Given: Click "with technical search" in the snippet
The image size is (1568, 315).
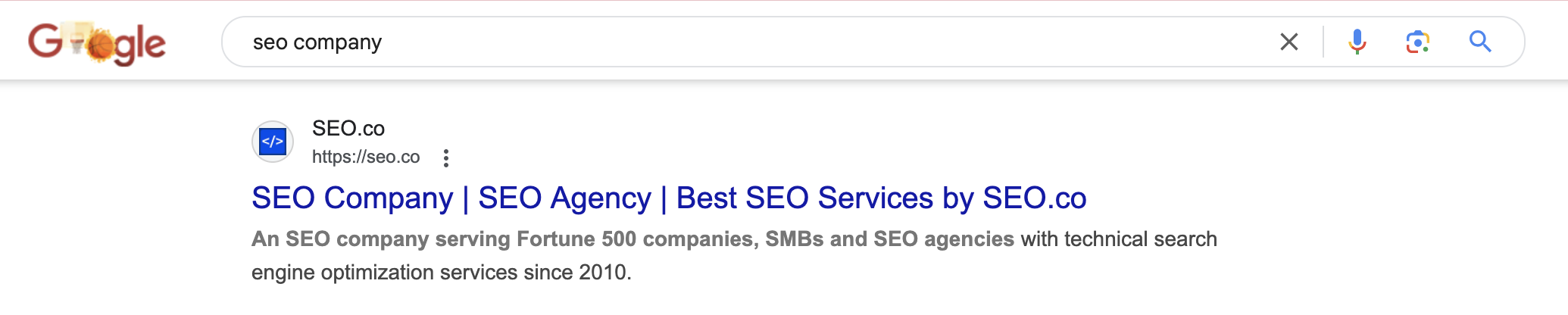Looking at the screenshot, I should [x=1118, y=239].
